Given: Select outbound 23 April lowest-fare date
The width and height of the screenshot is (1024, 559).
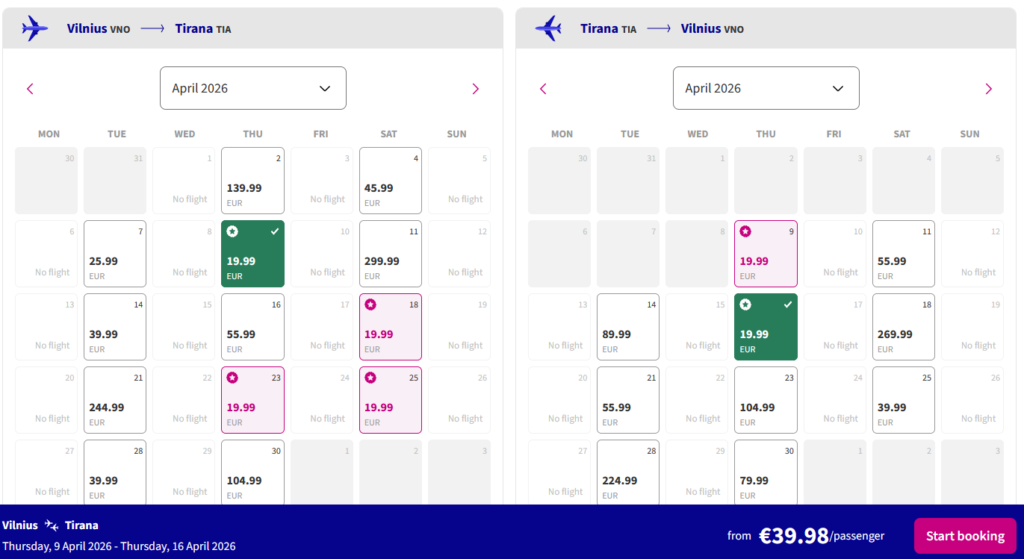Looking at the screenshot, I should point(252,400).
